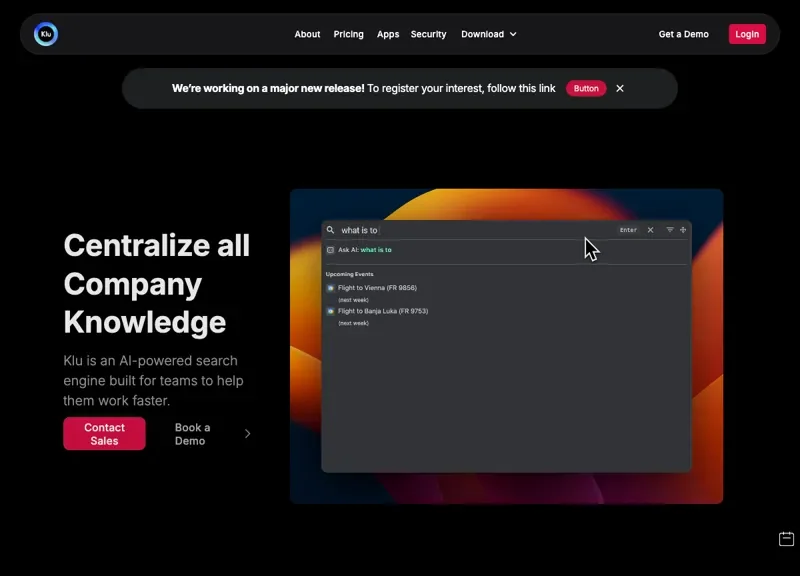Viewport: 800px width, 576px height.
Task: Click the red Button in the announcement banner
Action: [x=586, y=88]
